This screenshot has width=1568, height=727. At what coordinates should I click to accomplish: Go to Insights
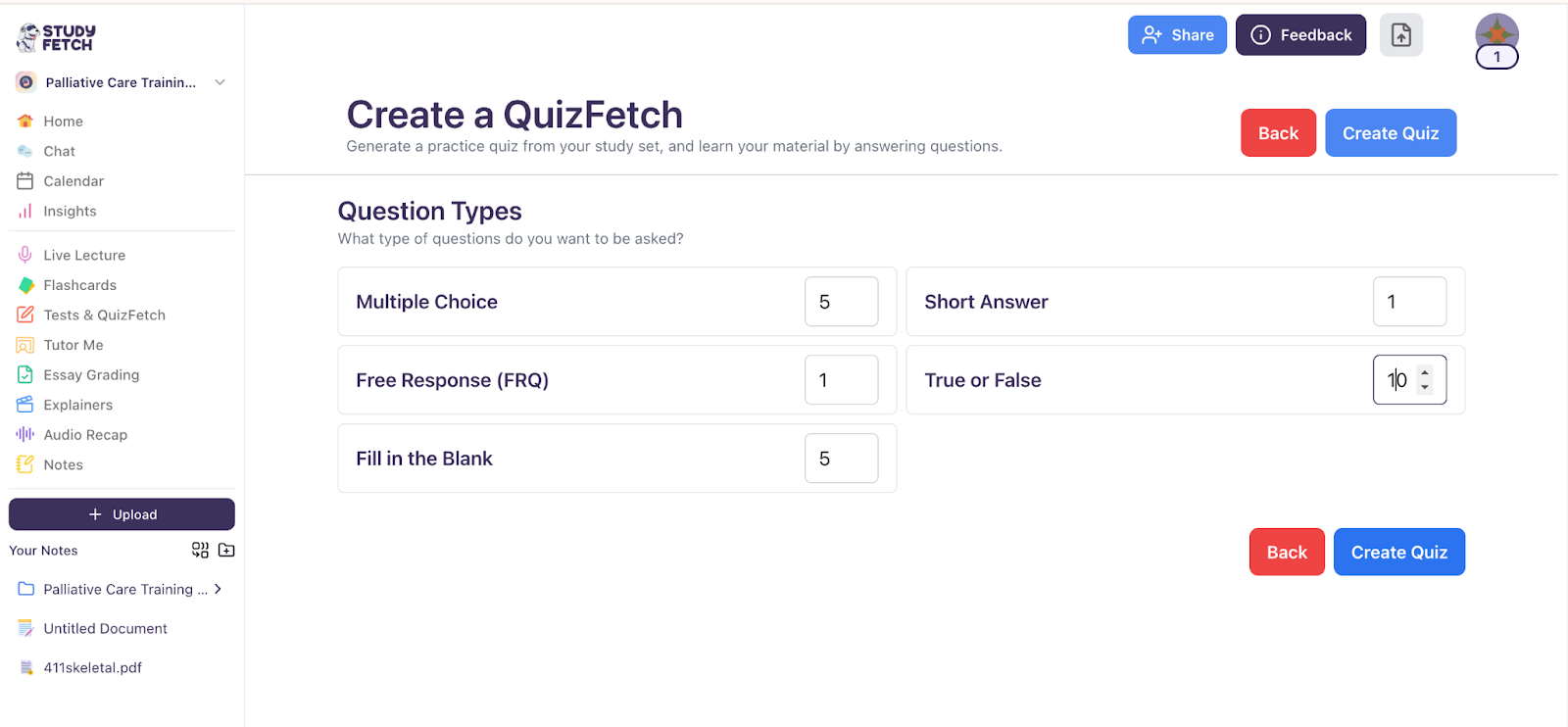pyautogui.click(x=70, y=211)
